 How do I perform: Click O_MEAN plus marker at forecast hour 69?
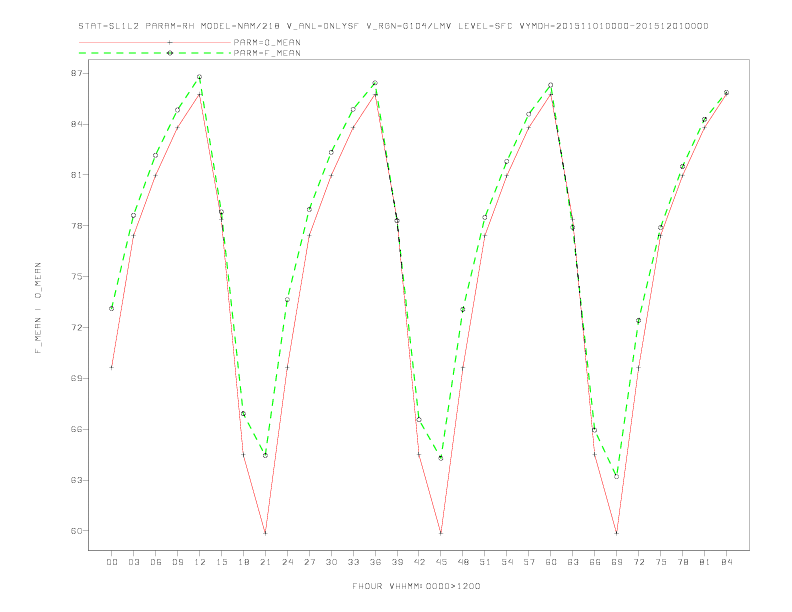pos(616,533)
